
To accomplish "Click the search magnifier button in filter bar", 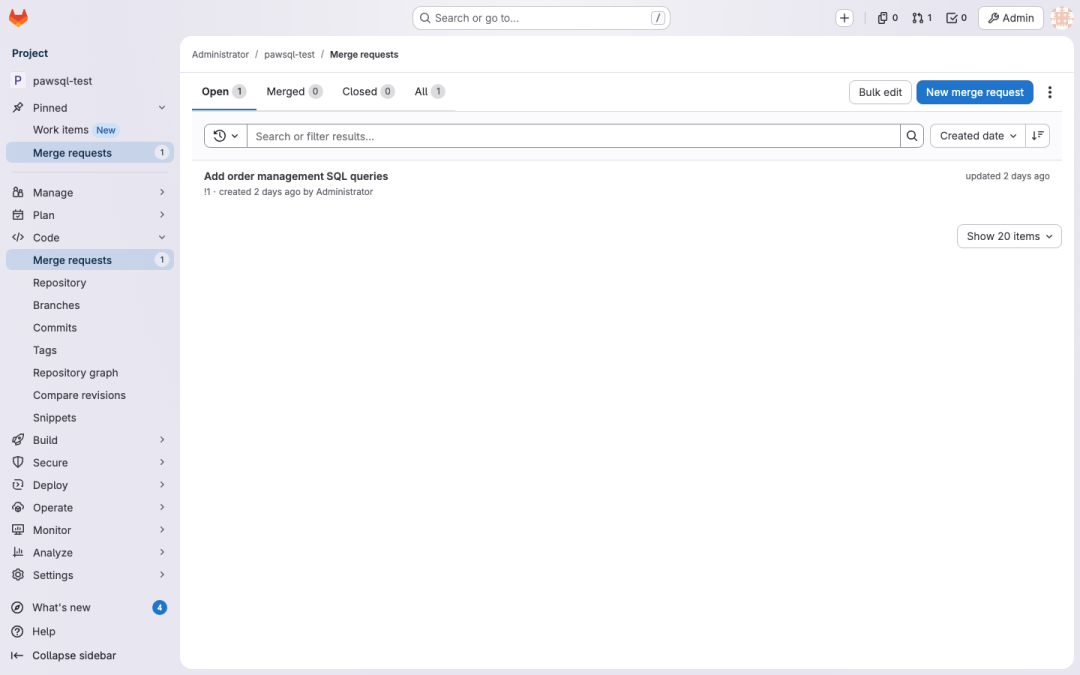I will pos(911,136).
